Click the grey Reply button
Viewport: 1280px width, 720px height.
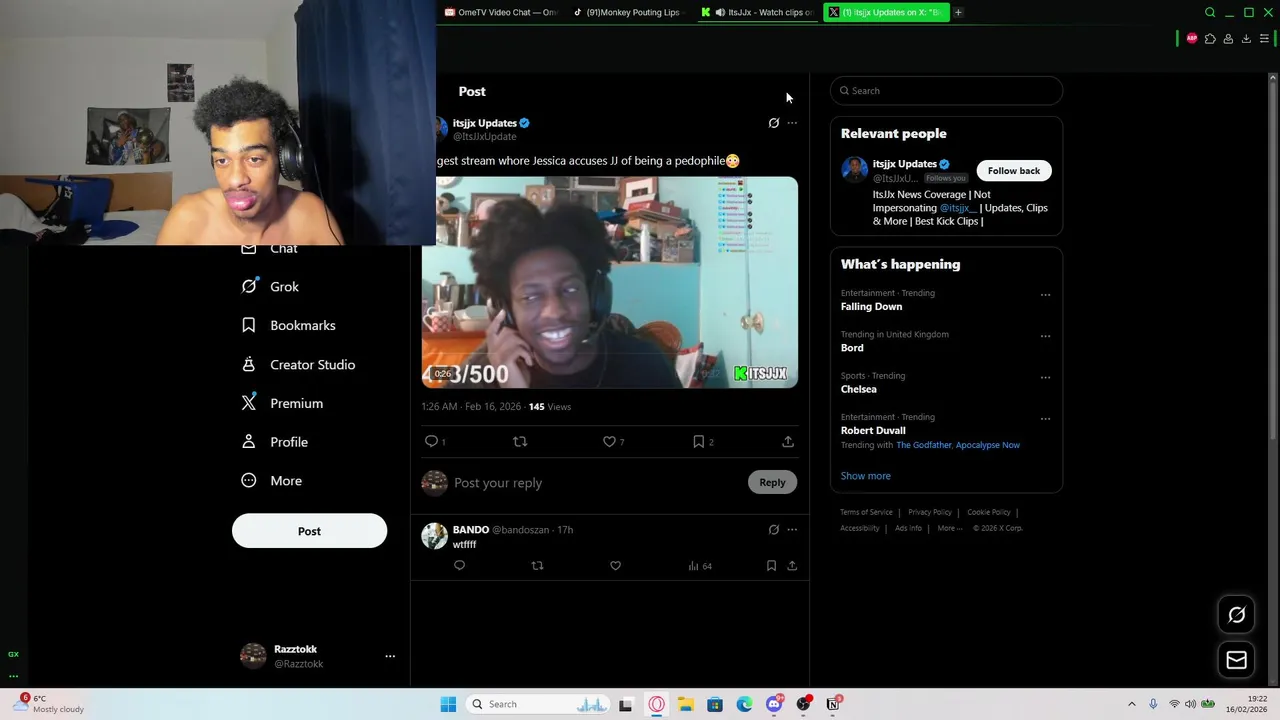772,482
